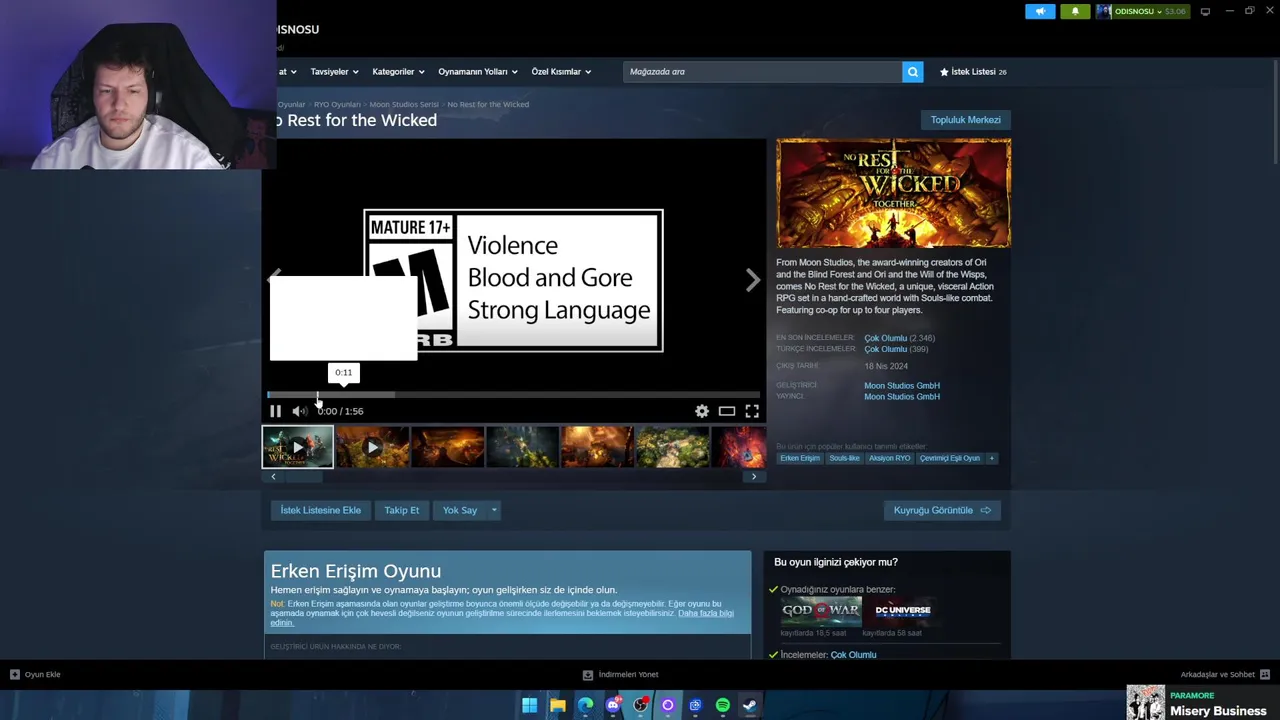Click the Yok Say button
Viewport: 1280px width, 720px height.
point(460,510)
